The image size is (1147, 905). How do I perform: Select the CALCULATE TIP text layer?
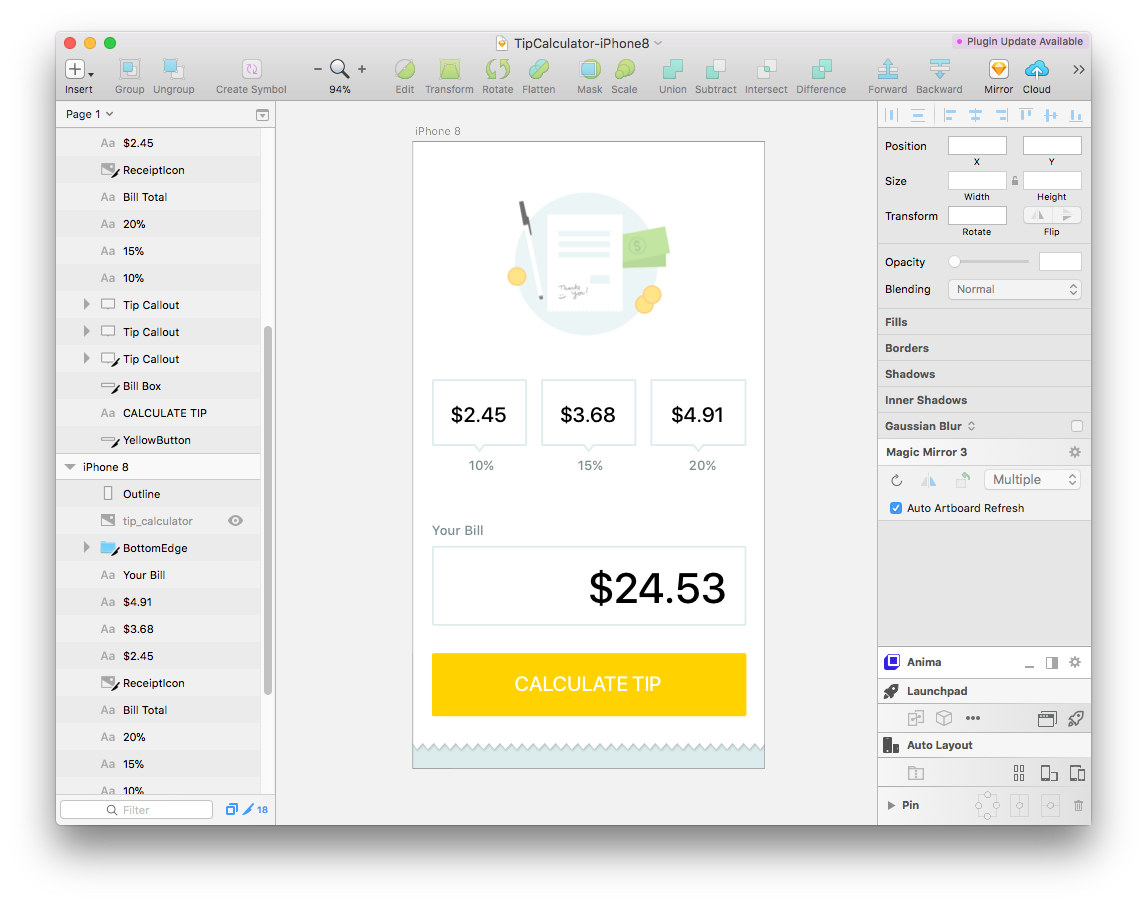tap(159, 413)
